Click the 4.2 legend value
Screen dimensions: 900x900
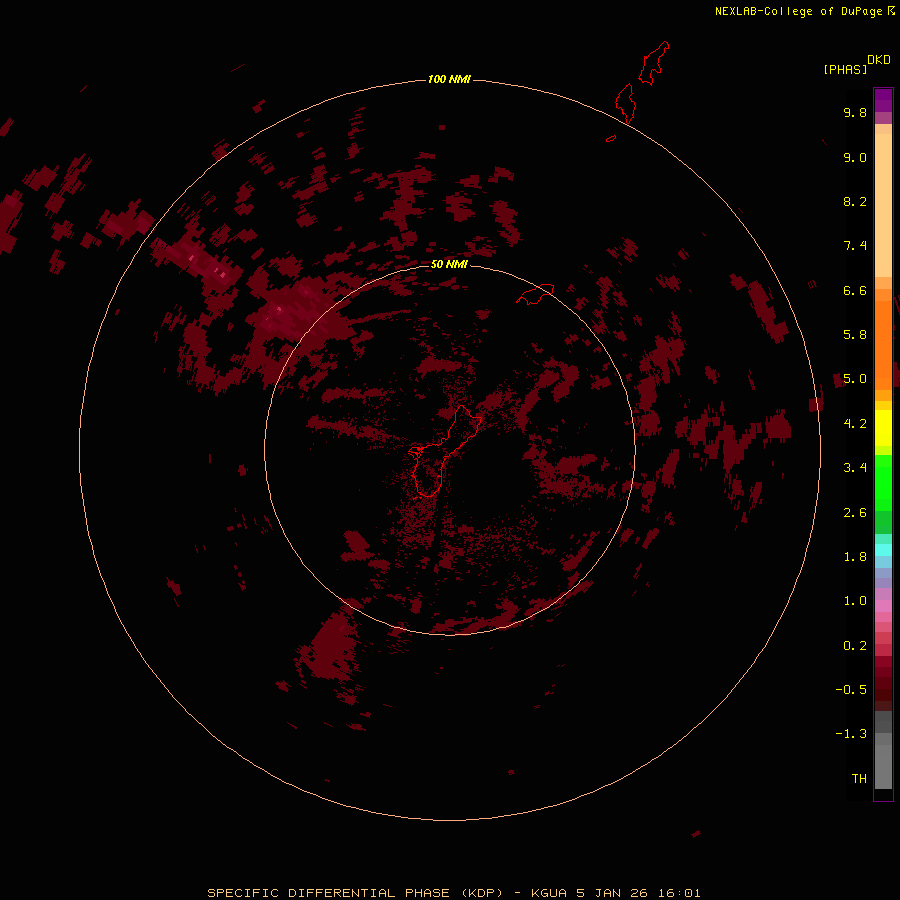click(x=855, y=424)
